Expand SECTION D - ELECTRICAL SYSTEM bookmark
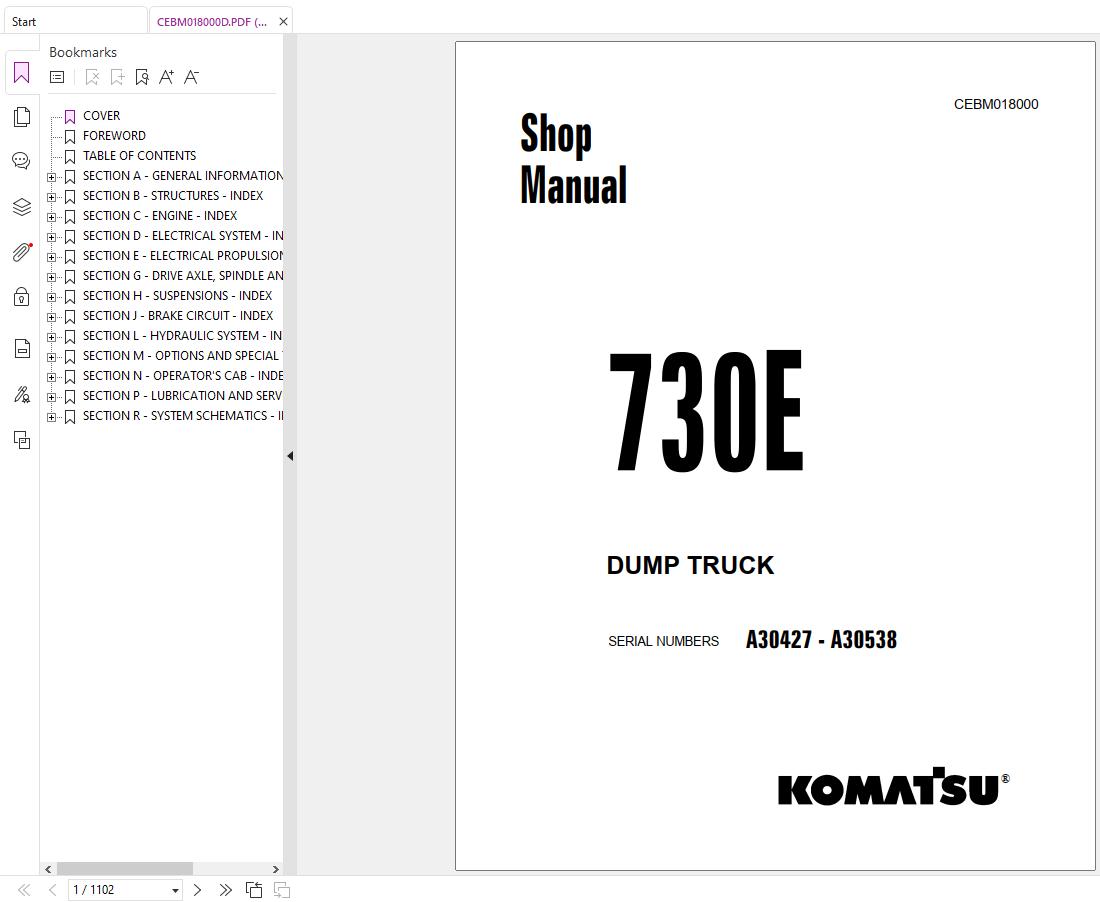Image resolution: width=1100 pixels, height=902 pixels. tap(51, 237)
